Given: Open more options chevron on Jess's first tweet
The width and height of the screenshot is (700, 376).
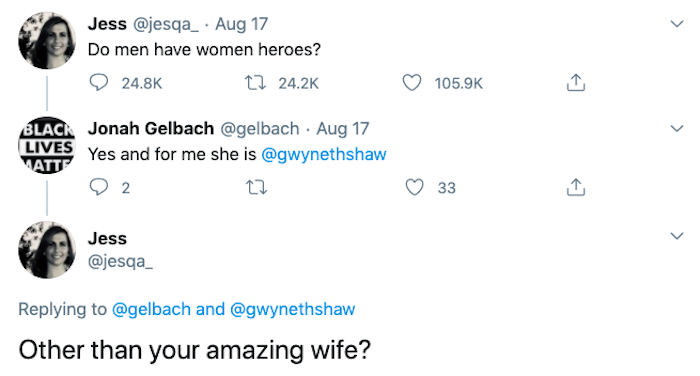Looking at the screenshot, I should (677, 24).
